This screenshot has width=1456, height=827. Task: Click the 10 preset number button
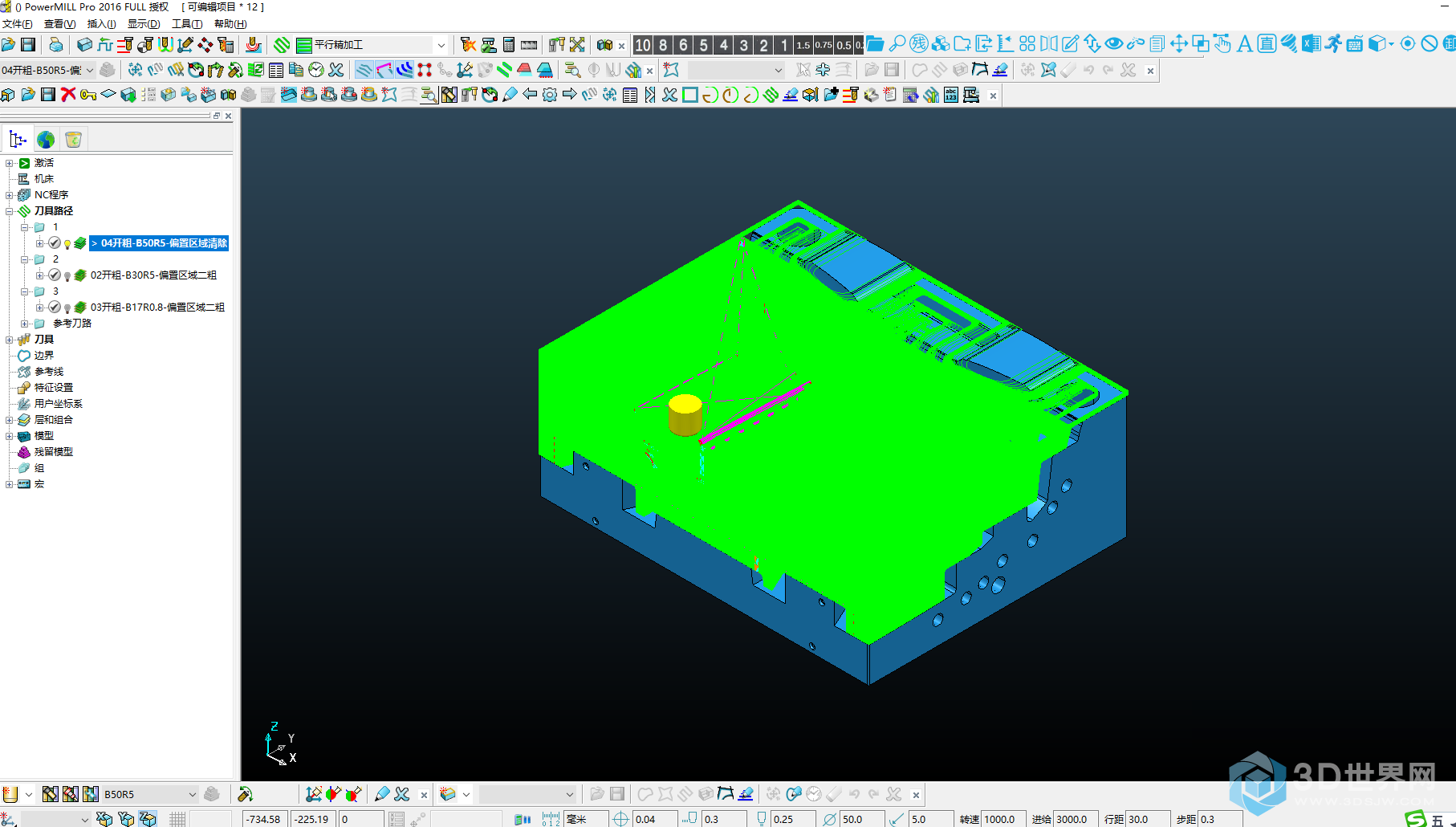click(643, 45)
